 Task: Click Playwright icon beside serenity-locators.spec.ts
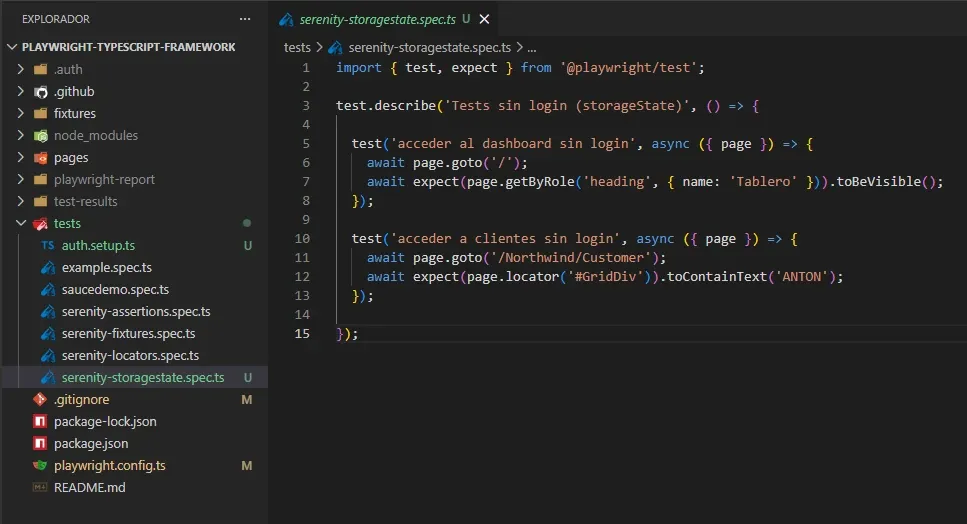(x=48, y=356)
